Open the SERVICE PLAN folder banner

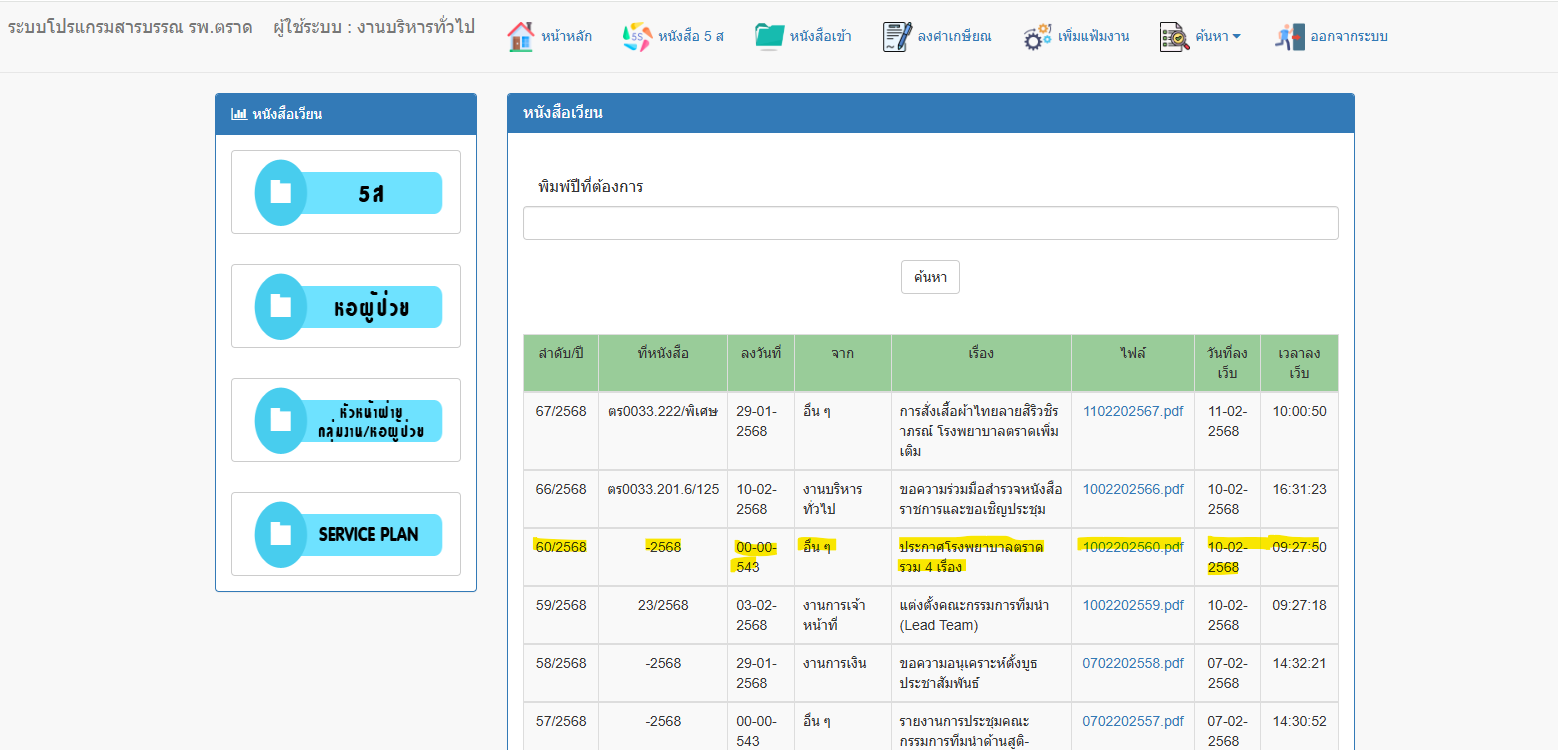[x=347, y=534]
